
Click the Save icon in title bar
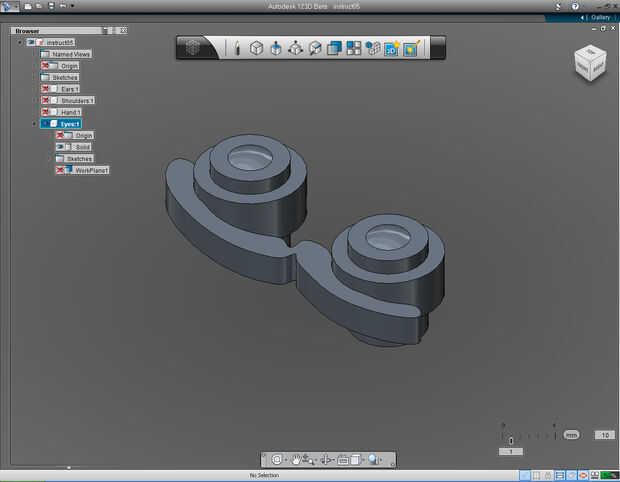[51, 6]
